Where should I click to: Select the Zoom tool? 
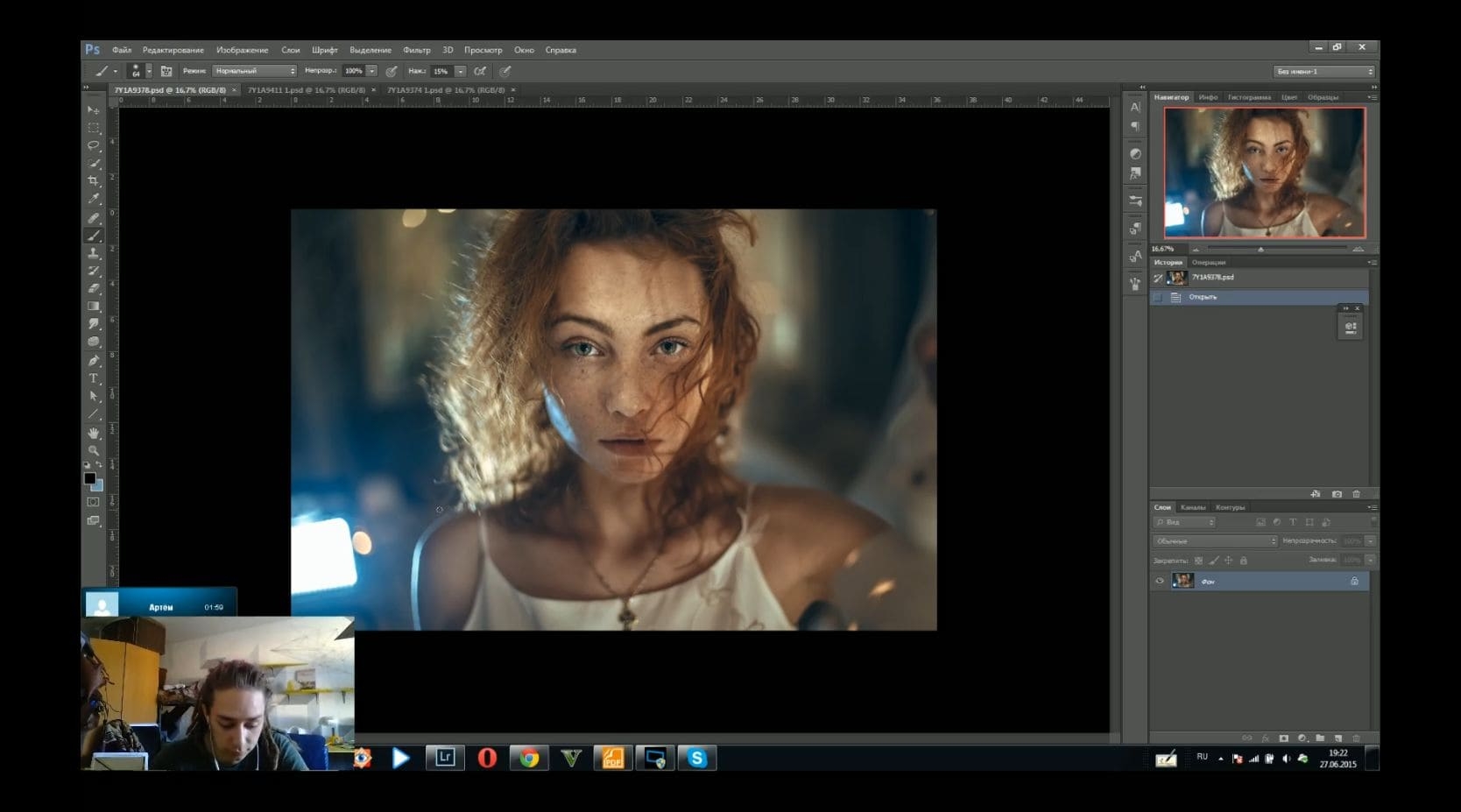93,450
